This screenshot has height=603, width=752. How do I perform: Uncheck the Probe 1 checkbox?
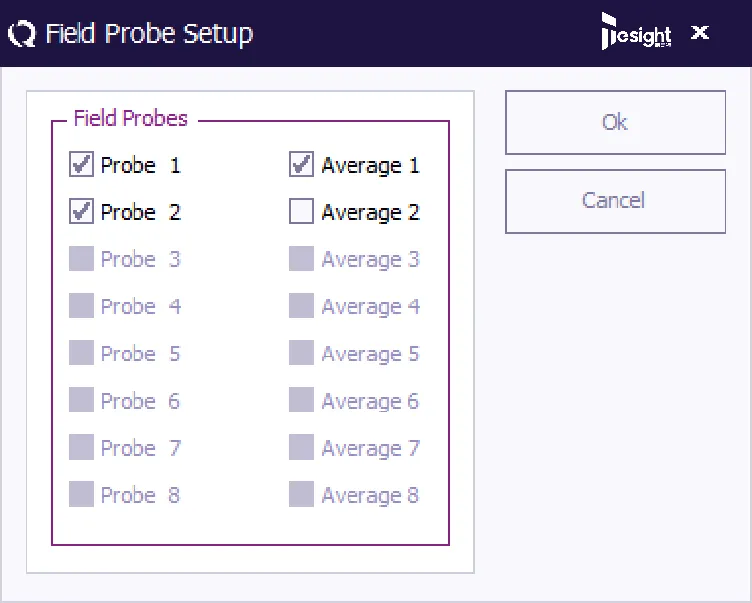tap(81, 165)
